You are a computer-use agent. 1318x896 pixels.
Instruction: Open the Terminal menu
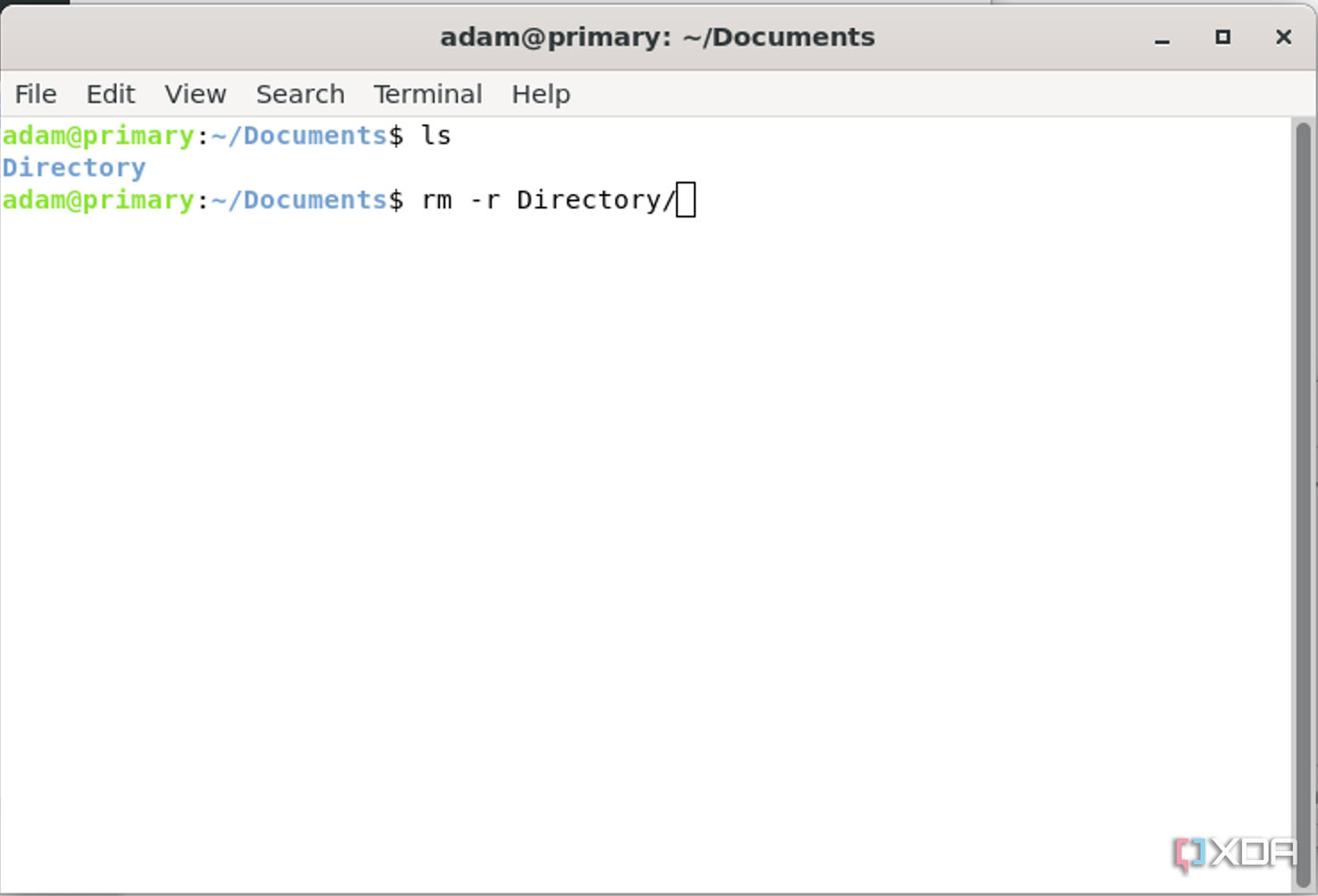point(427,94)
